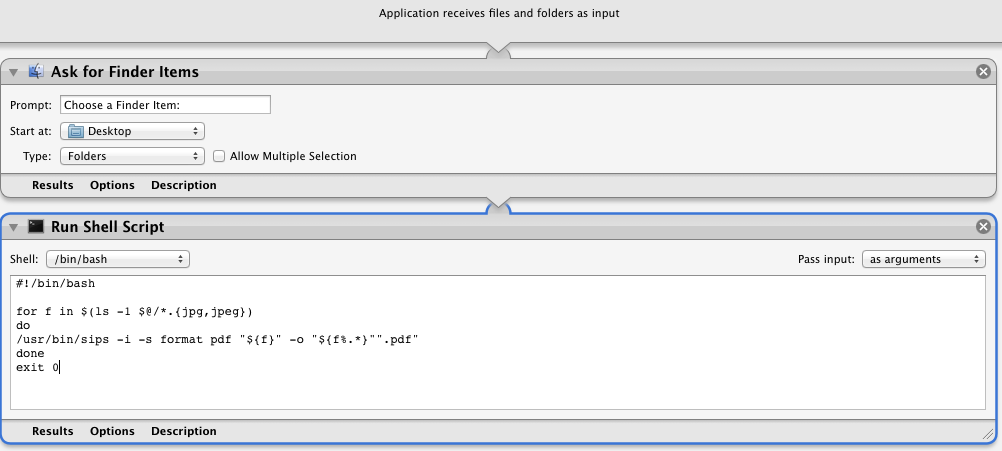Collapse the Ask for Finder Items action
Viewport: 1002px width, 451px height.
pos(14,72)
